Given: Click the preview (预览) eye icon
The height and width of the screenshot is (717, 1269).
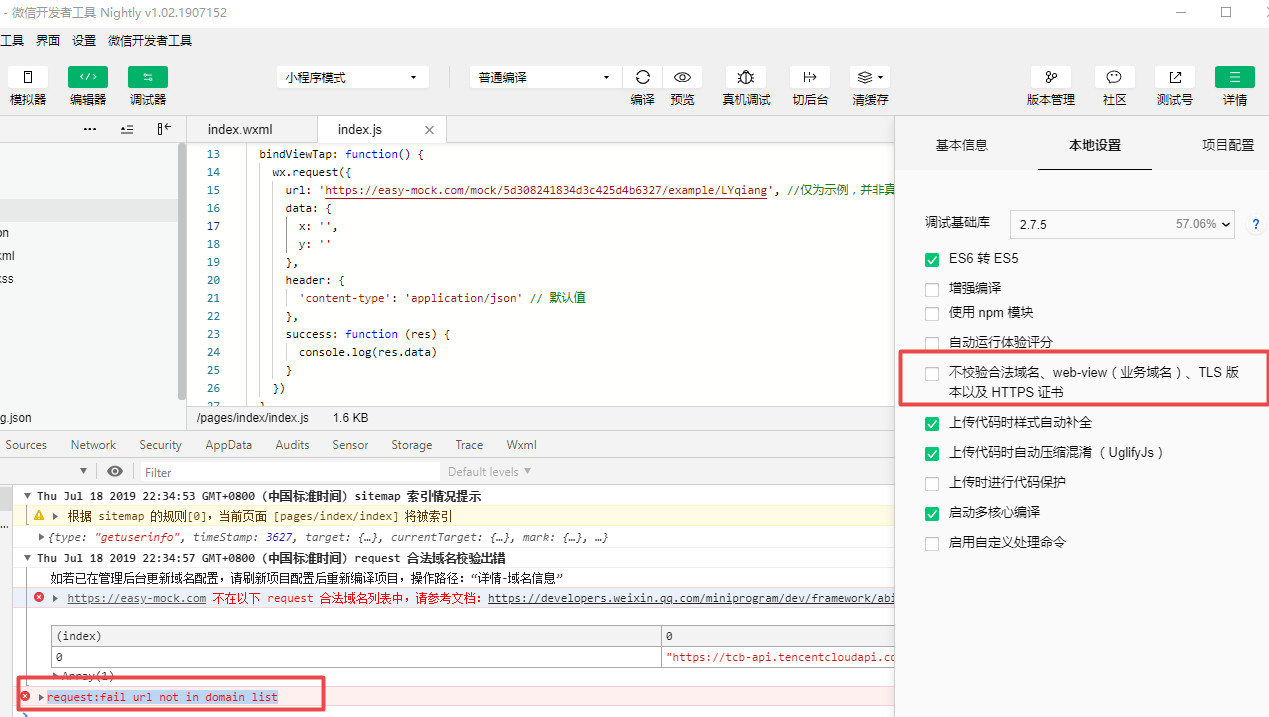Looking at the screenshot, I should [x=682, y=77].
